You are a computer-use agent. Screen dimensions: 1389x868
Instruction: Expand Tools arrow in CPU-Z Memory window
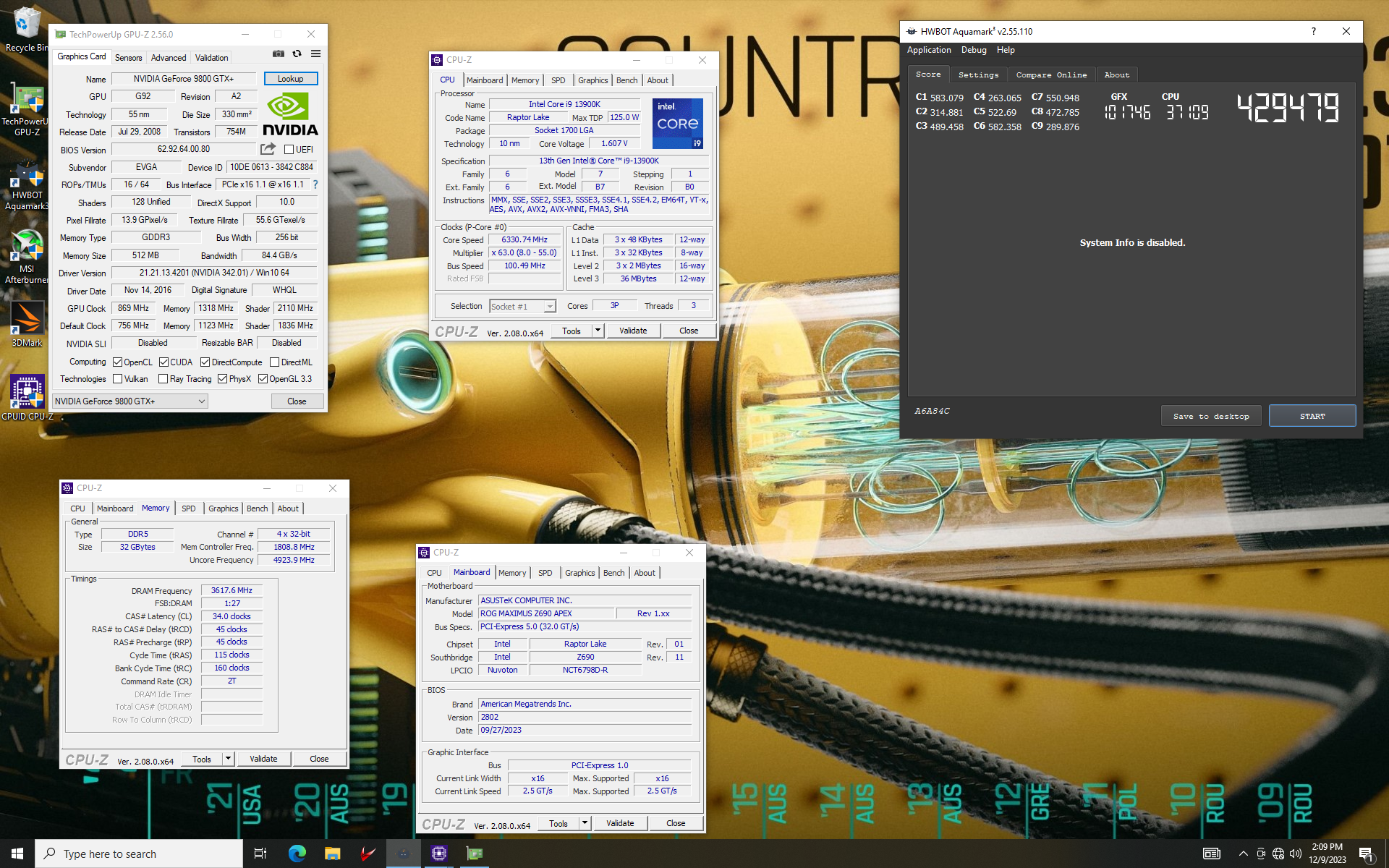[228, 759]
